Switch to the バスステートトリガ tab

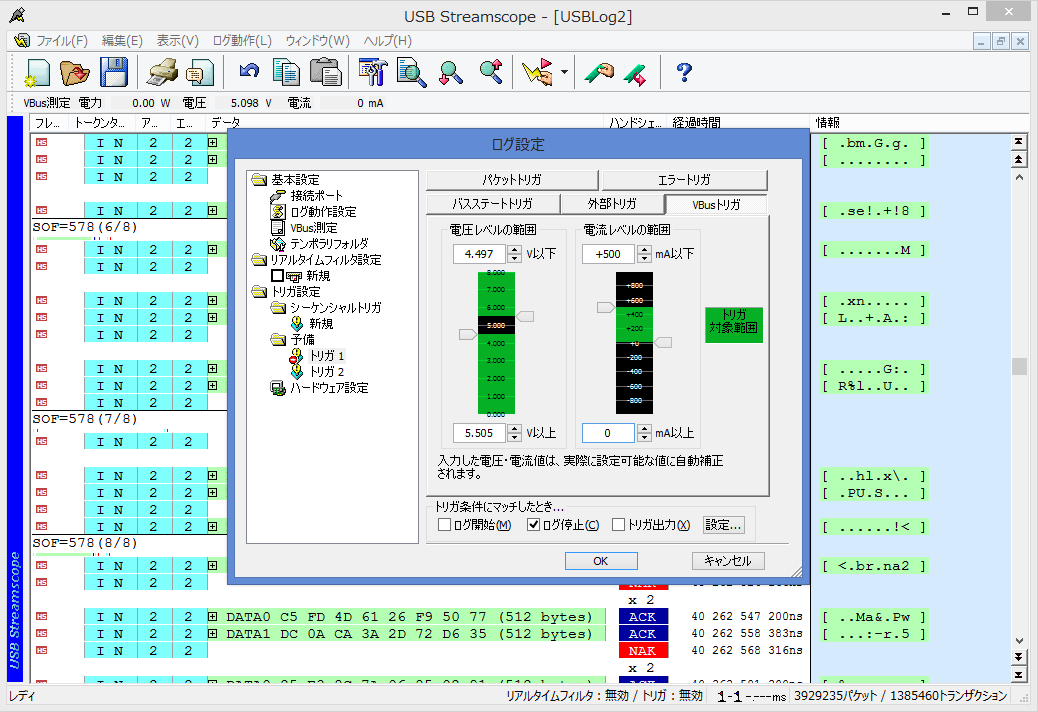(493, 204)
